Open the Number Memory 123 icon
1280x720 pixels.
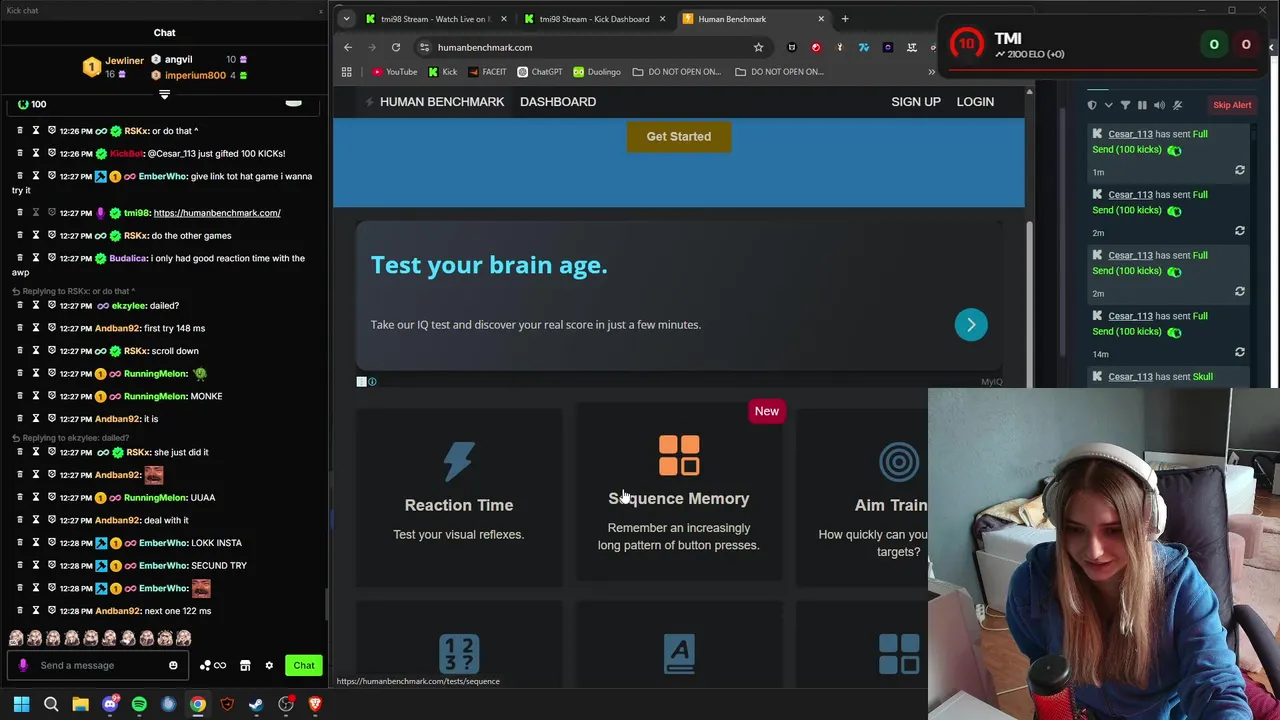[459, 654]
